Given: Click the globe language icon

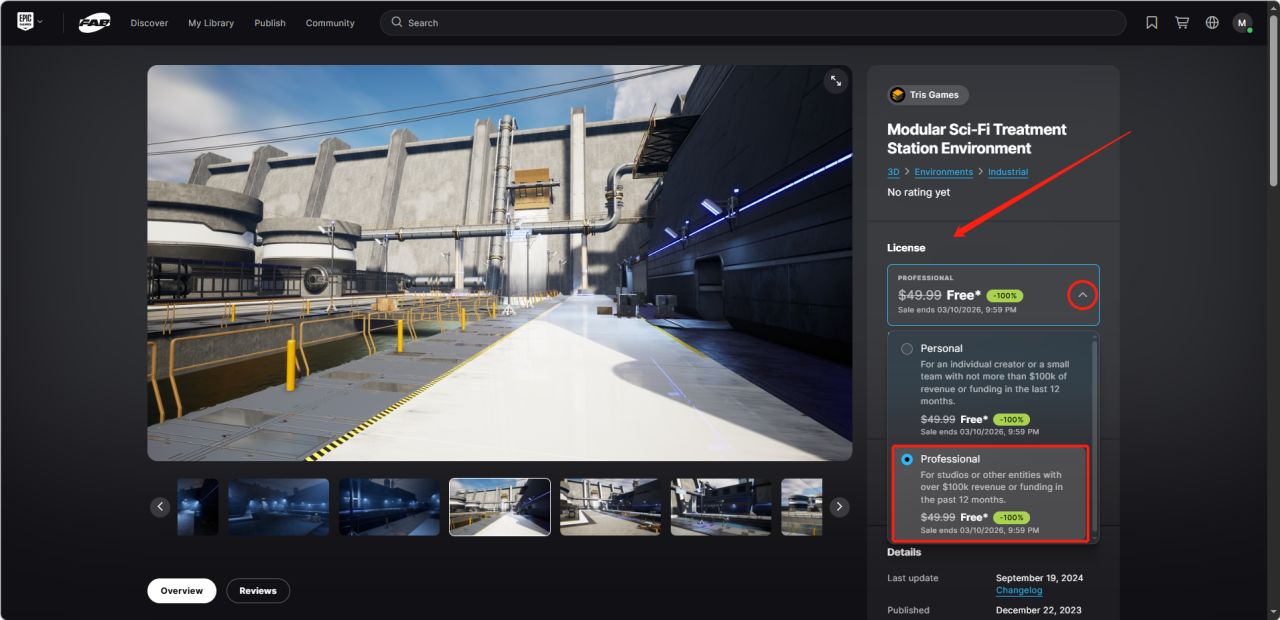Looking at the screenshot, I should (1212, 23).
